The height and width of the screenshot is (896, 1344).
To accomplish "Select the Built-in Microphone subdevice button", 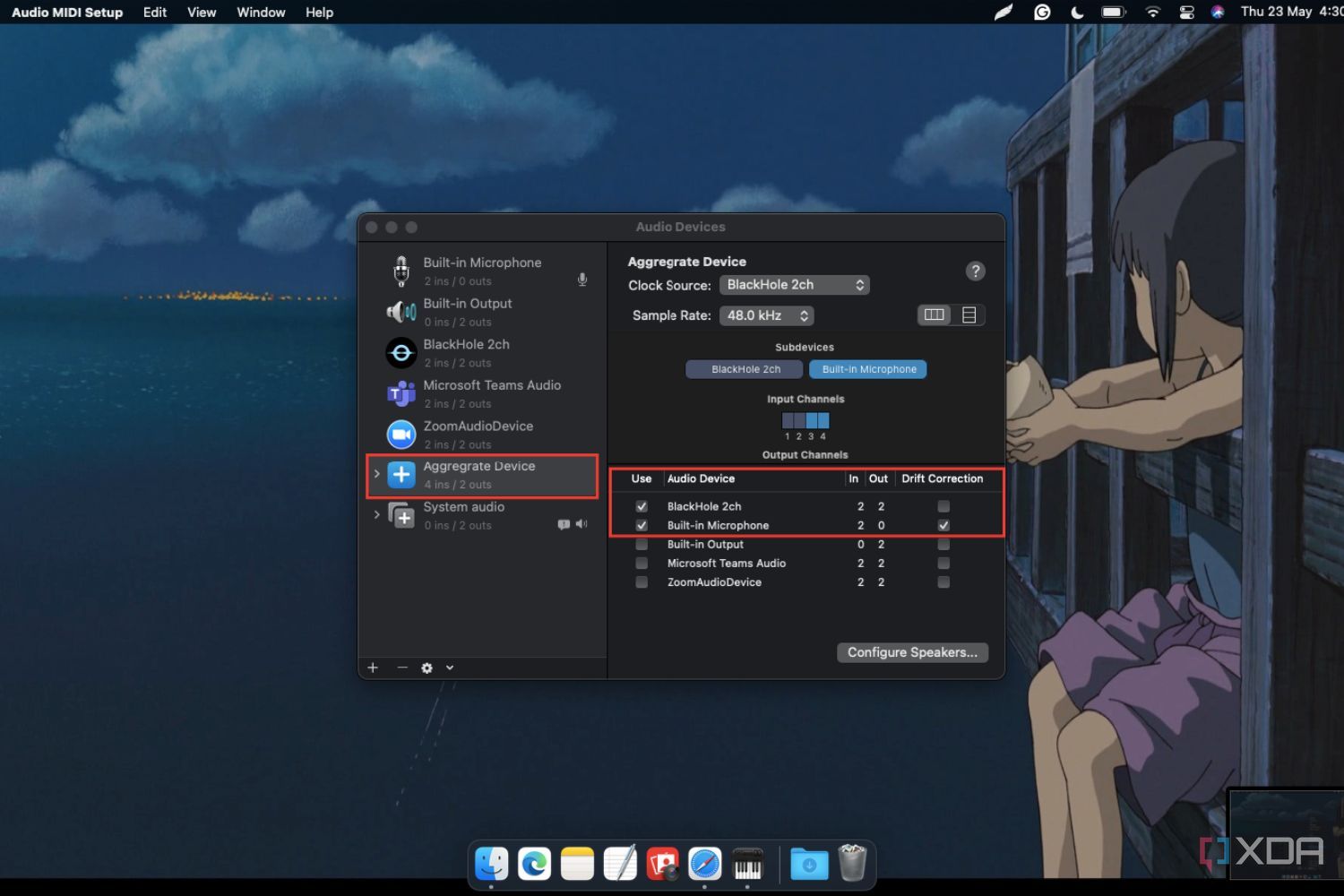I will [868, 369].
